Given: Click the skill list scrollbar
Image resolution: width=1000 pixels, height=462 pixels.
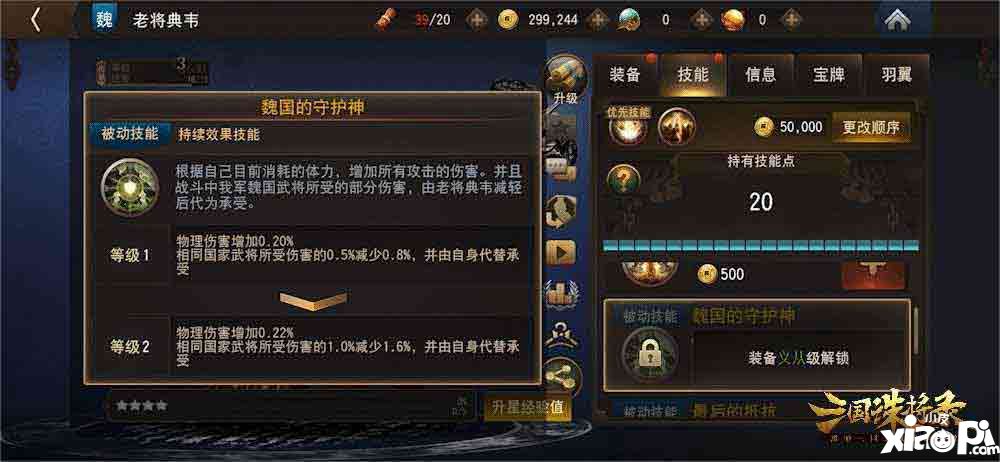Looking at the screenshot, I should pos(916,332).
